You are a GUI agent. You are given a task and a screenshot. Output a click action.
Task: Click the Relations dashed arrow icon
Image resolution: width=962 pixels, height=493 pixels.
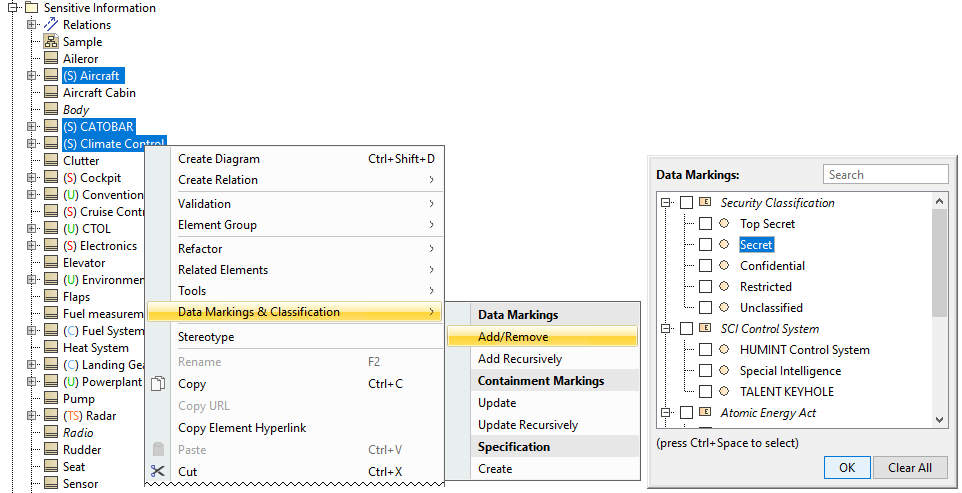coord(51,25)
